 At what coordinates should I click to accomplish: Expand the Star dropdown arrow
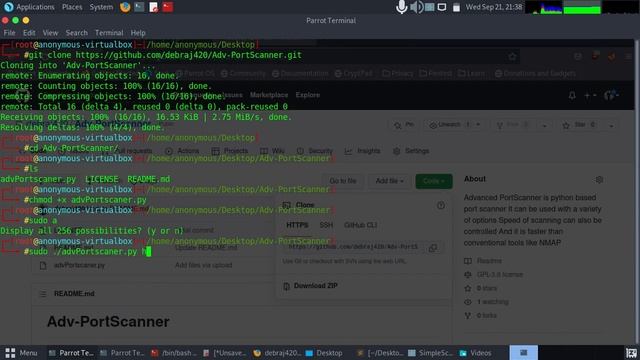(x=611, y=126)
